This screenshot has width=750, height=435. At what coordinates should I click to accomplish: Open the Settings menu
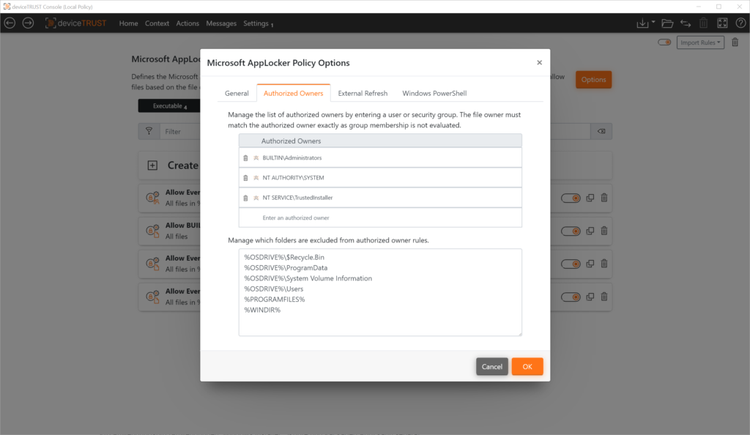(257, 23)
